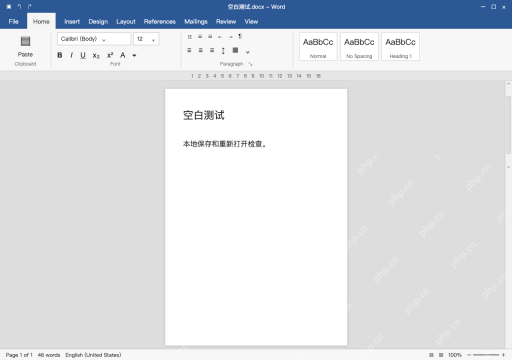The image size is (512, 360).
Task: Select the view icon beside the 100% label
Action: pyautogui.click(x=441, y=355)
